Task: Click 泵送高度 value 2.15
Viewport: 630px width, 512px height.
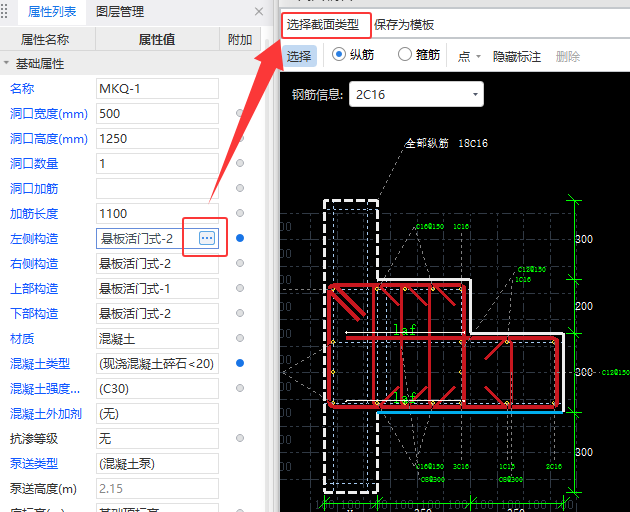Action: pyautogui.click(x=157, y=488)
